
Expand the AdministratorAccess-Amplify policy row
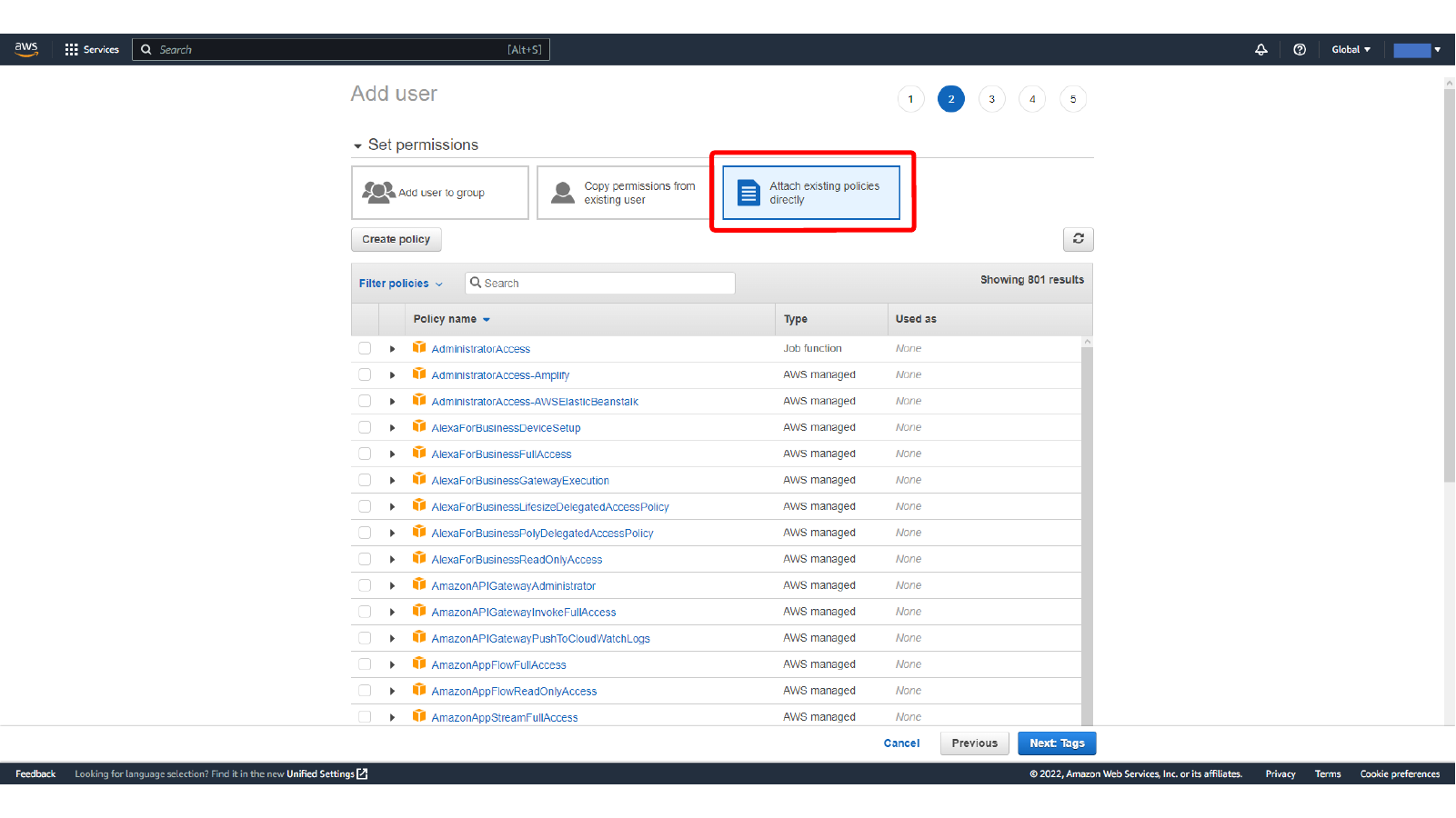[392, 375]
